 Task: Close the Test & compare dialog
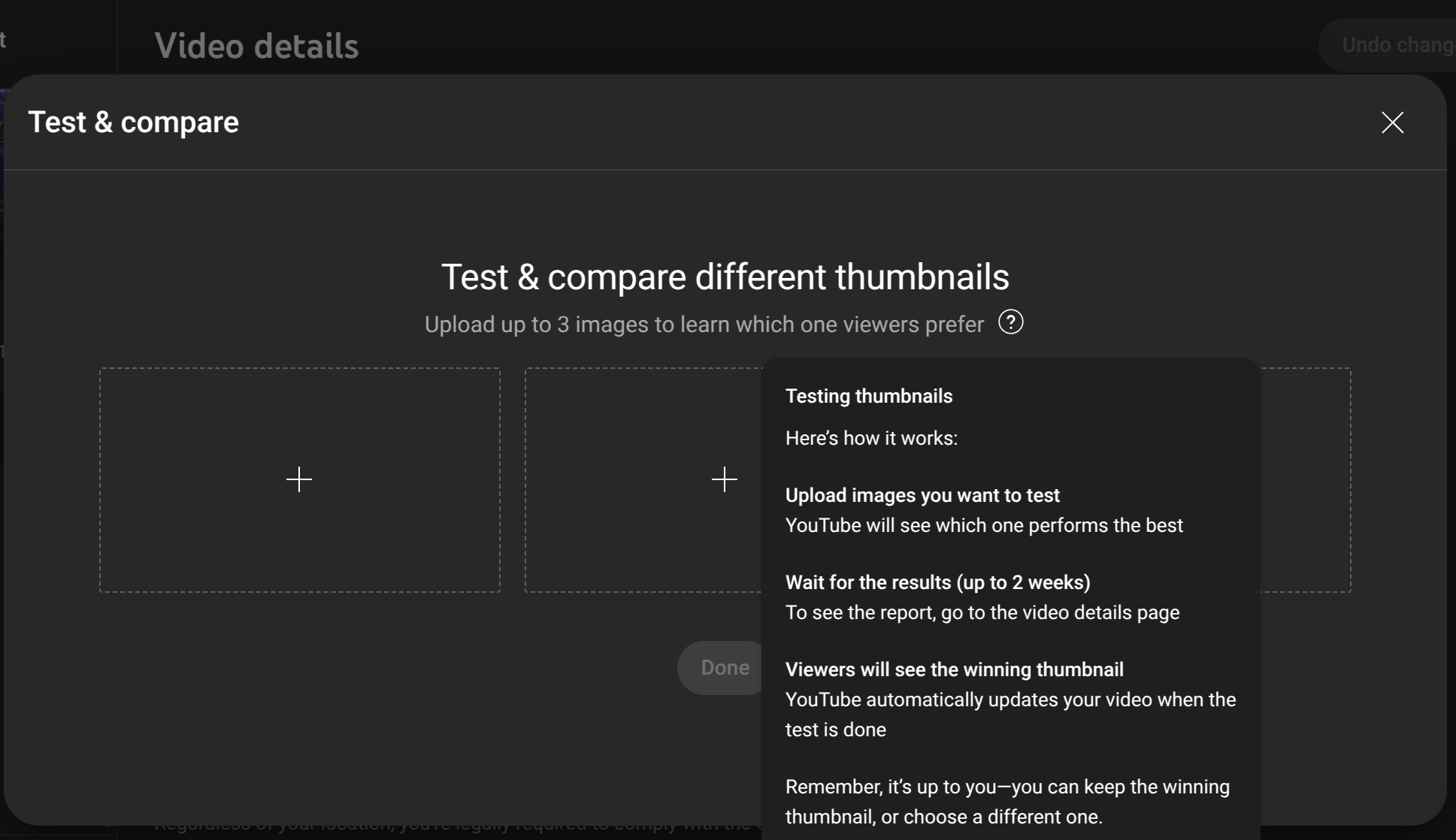1392,122
